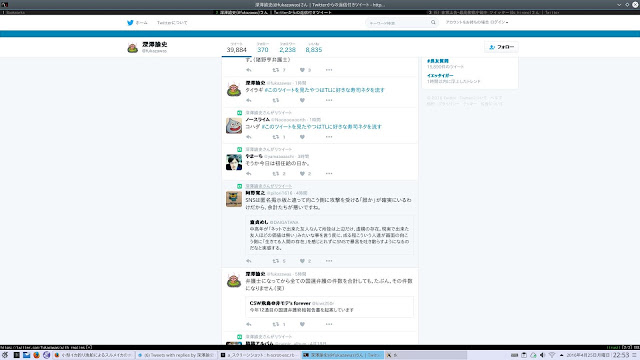This screenshot has width=640, height=360.
Task: Launch Firefox from the taskbar
Action: point(36,355)
